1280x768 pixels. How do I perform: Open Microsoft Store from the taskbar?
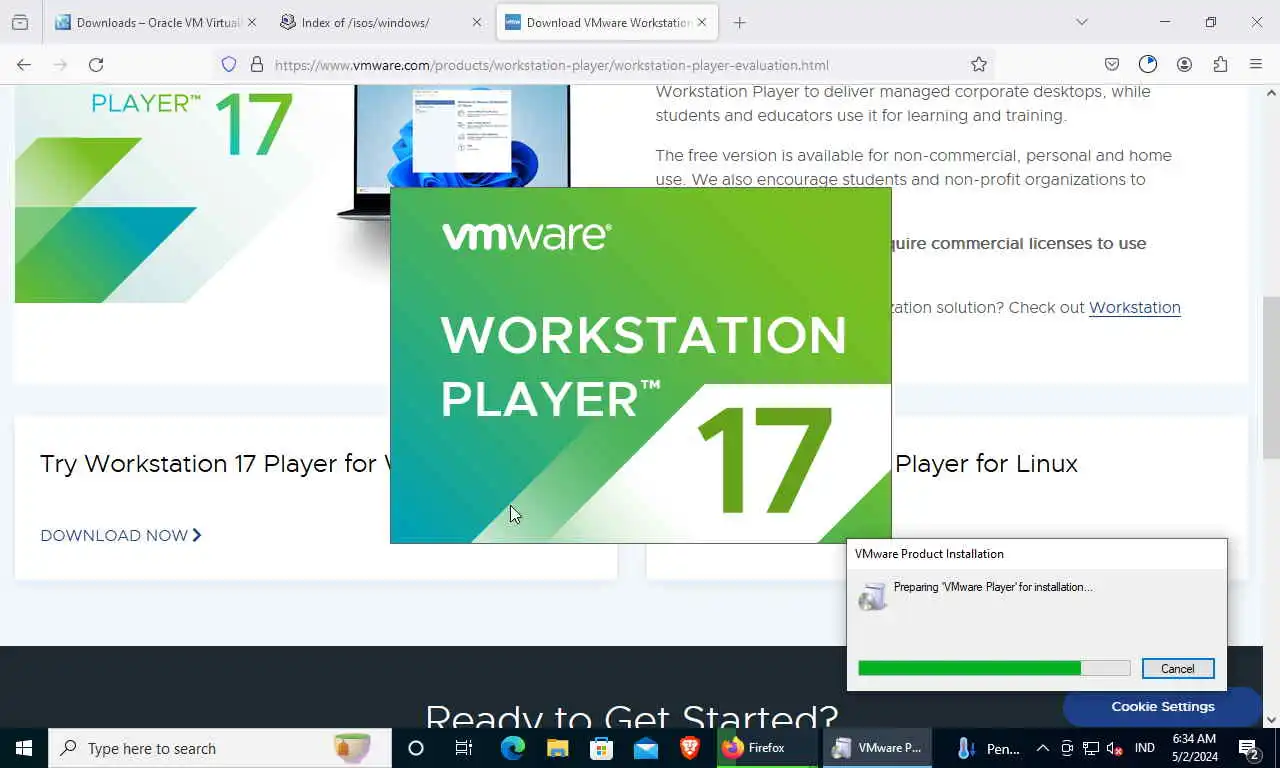(x=601, y=748)
